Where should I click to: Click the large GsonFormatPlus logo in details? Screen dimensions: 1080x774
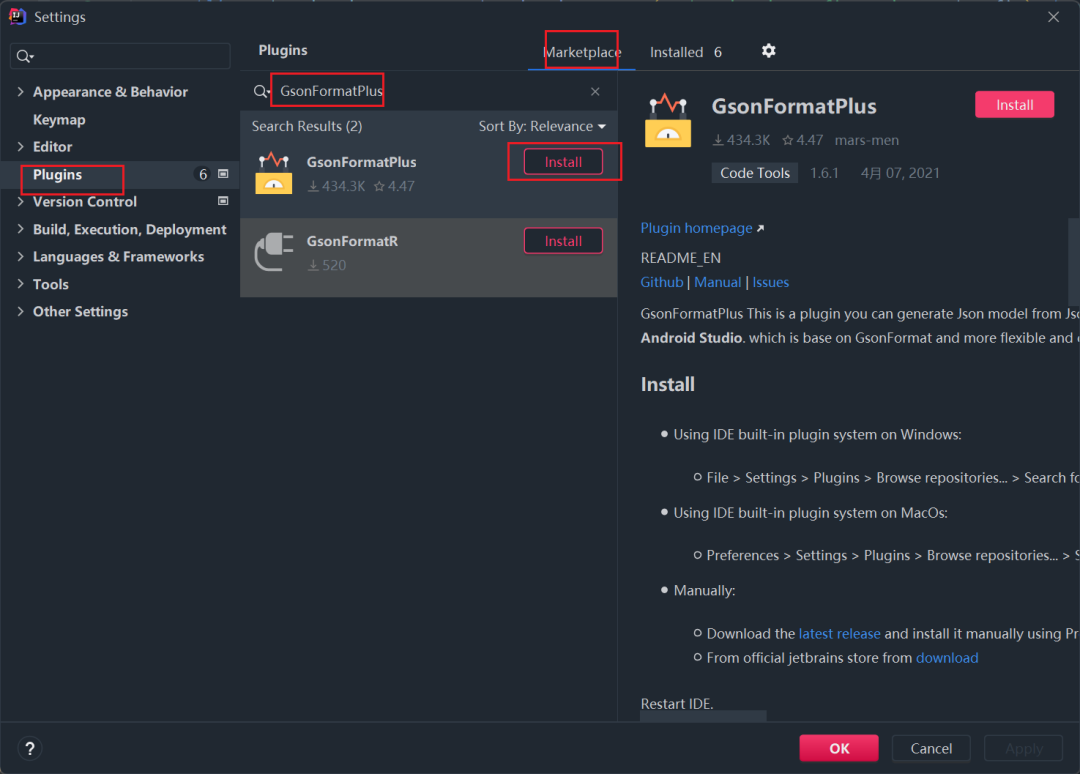coord(667,121)
